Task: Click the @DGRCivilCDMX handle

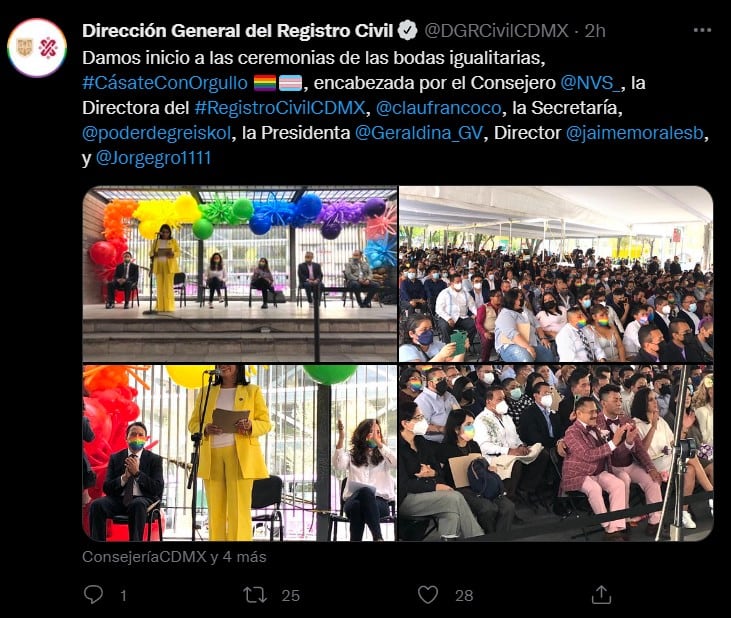Action: (x=496, y=31)
